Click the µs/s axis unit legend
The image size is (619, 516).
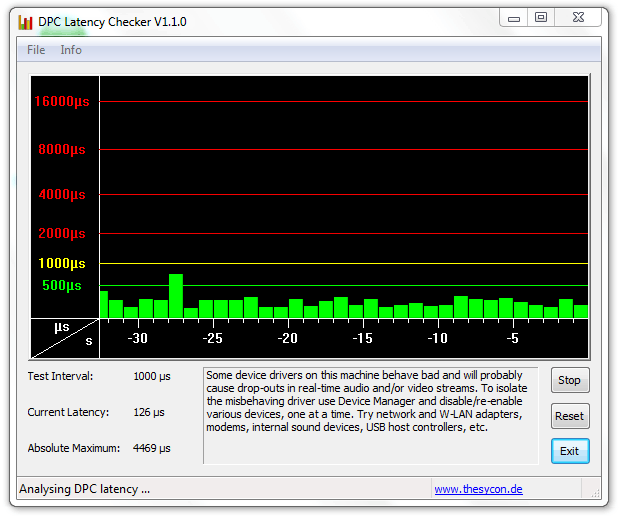65,338
